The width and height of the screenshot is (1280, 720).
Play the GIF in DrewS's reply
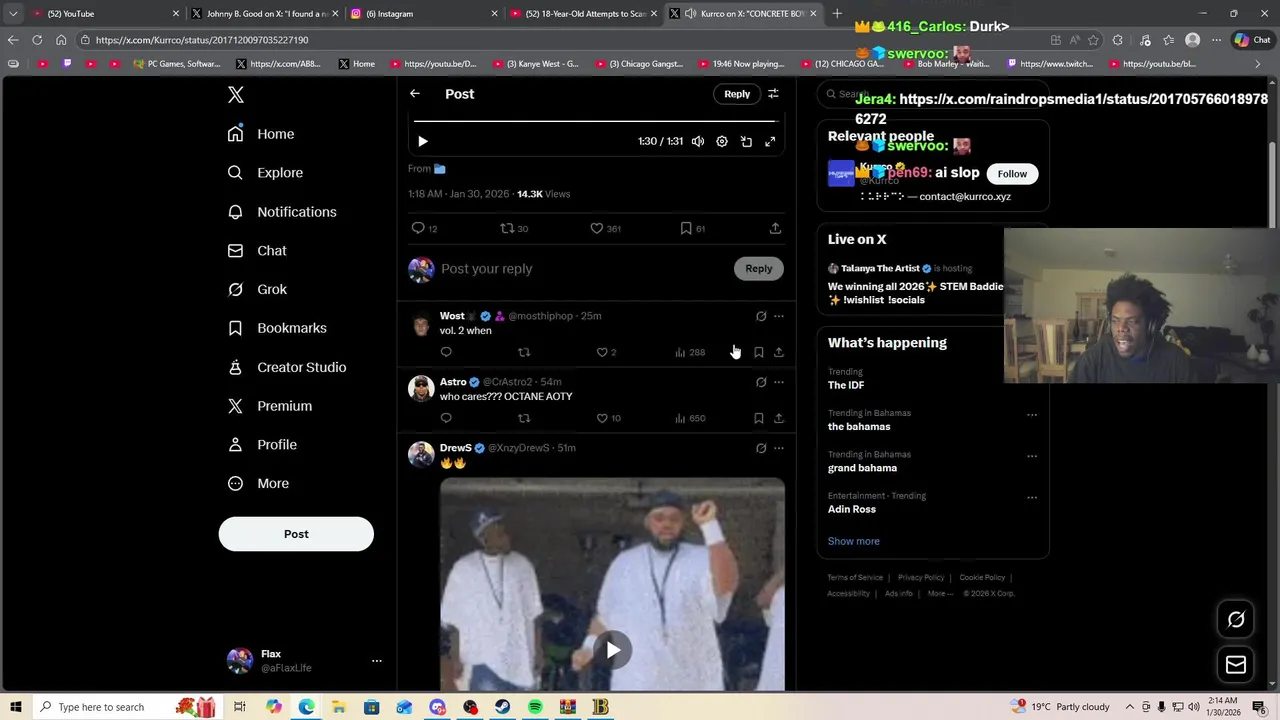(613, 650)
